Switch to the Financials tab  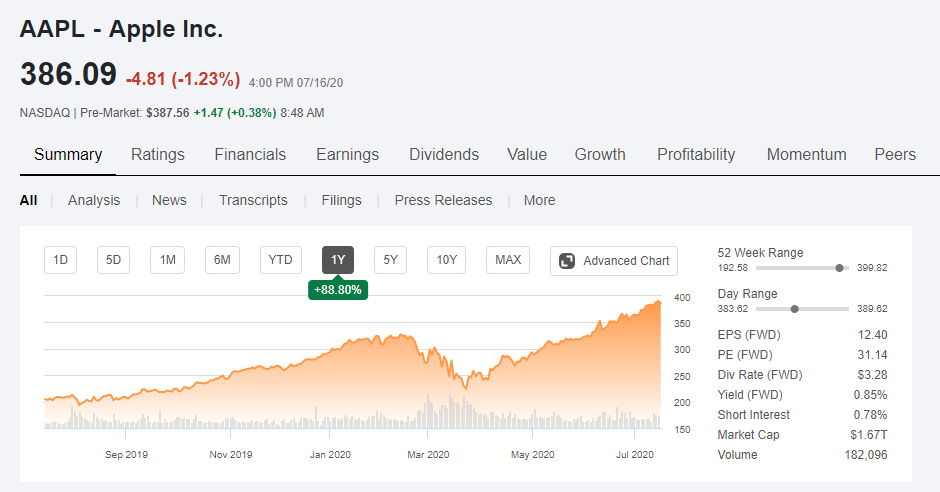coord(250,154)
